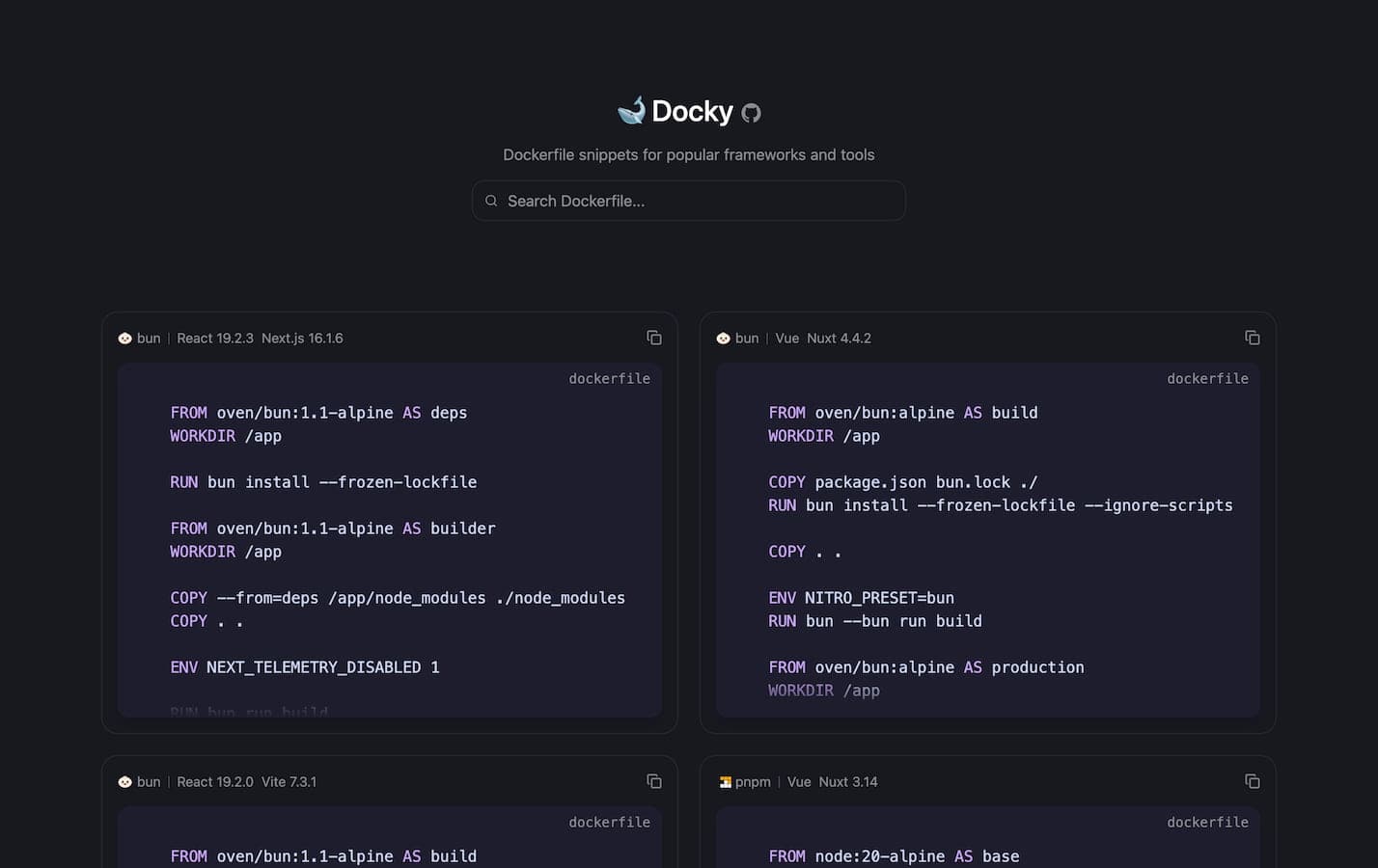Click the 'ENV NITRO_PRESET=bun' line

click(861, 598)
